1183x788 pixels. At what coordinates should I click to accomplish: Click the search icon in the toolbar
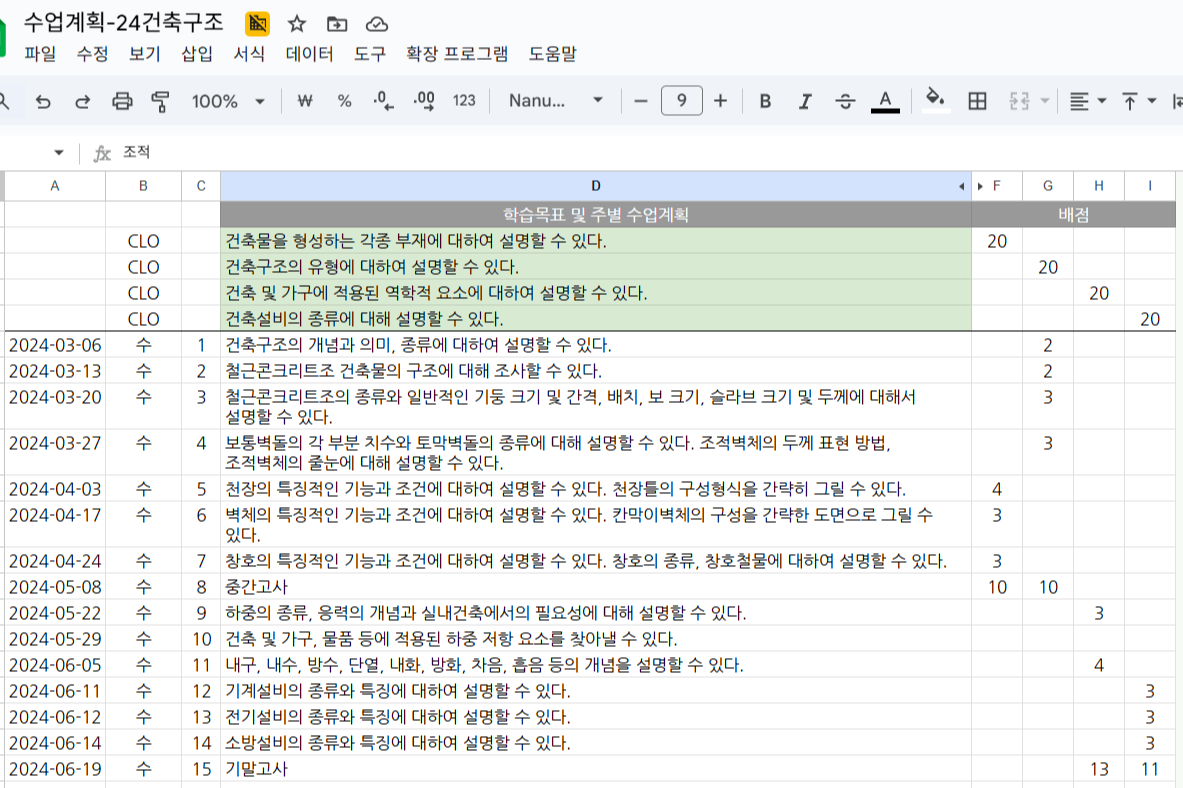(x=6, y=100)
